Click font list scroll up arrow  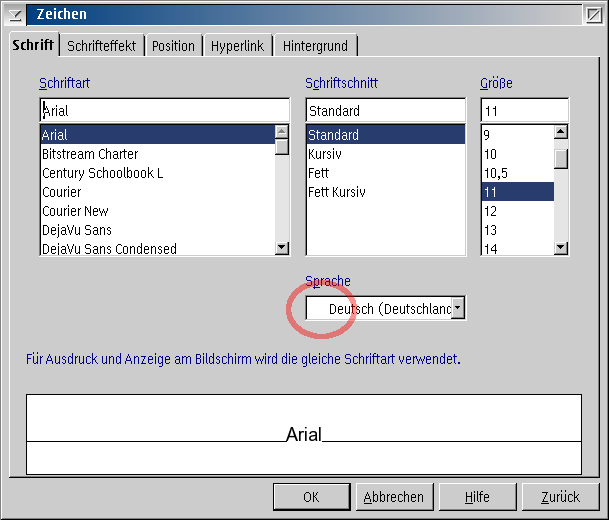click(x=282, y=132)
